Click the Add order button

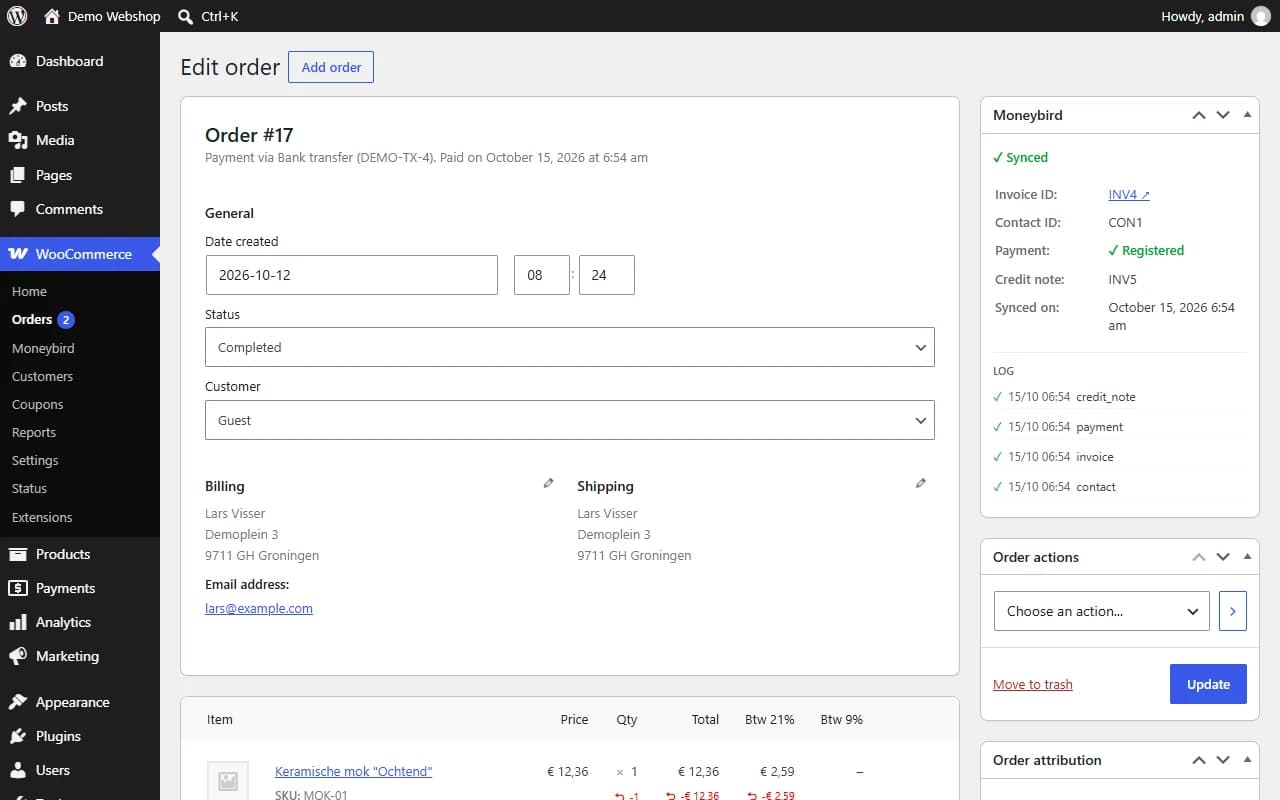point(331,67)
